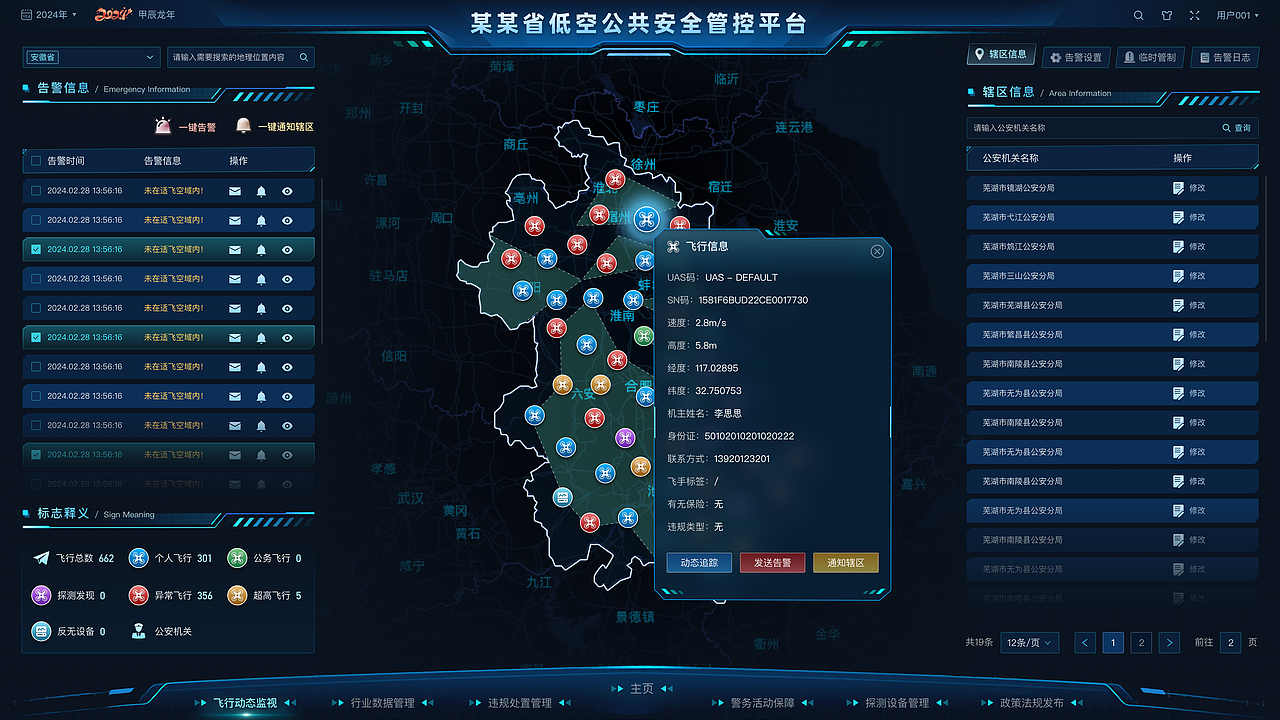Click the 超高飞行 orange drone legend icon
The width and height of the screenshot is (1280, 720).
click(x=237, y=595)
